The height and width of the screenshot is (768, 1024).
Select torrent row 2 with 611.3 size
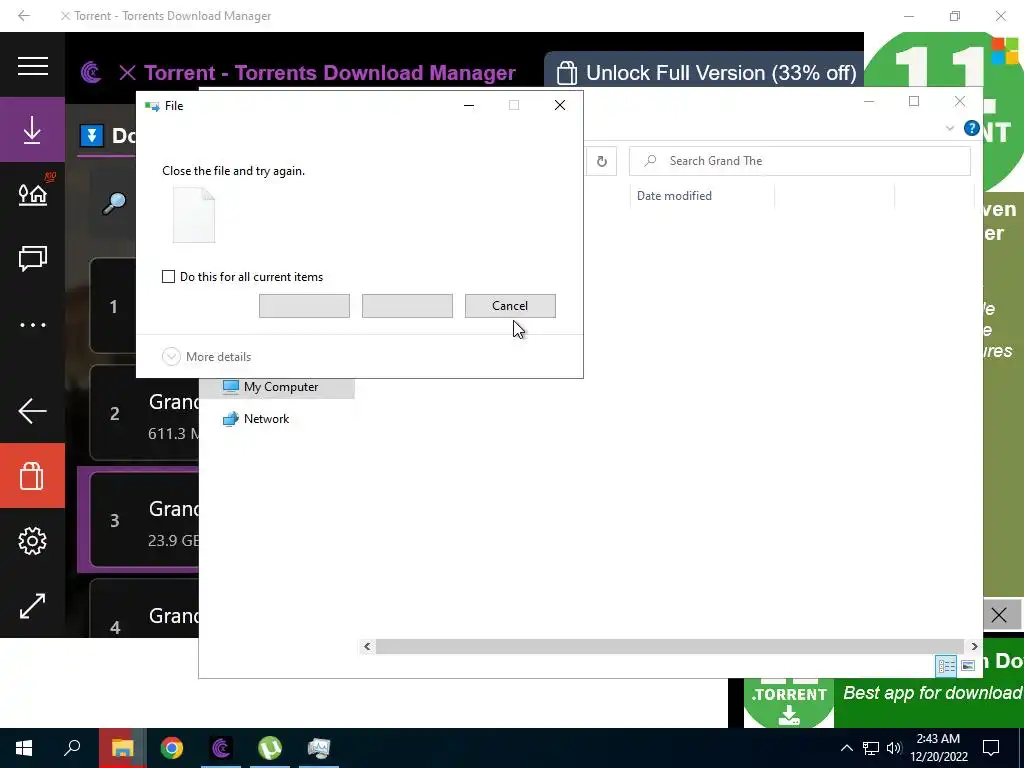tap(144, 413)
